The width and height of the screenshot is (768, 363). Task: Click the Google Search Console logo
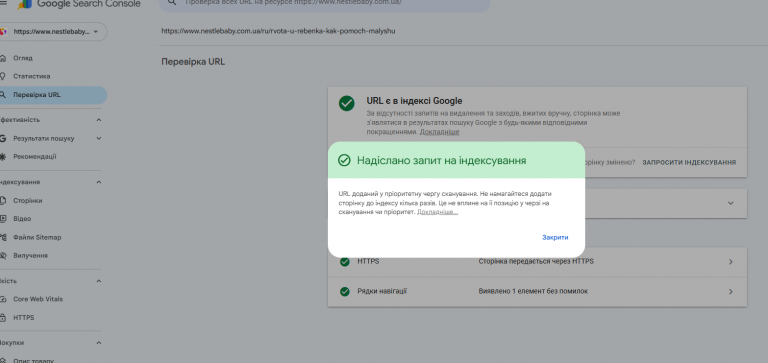(x=79, y=4)
